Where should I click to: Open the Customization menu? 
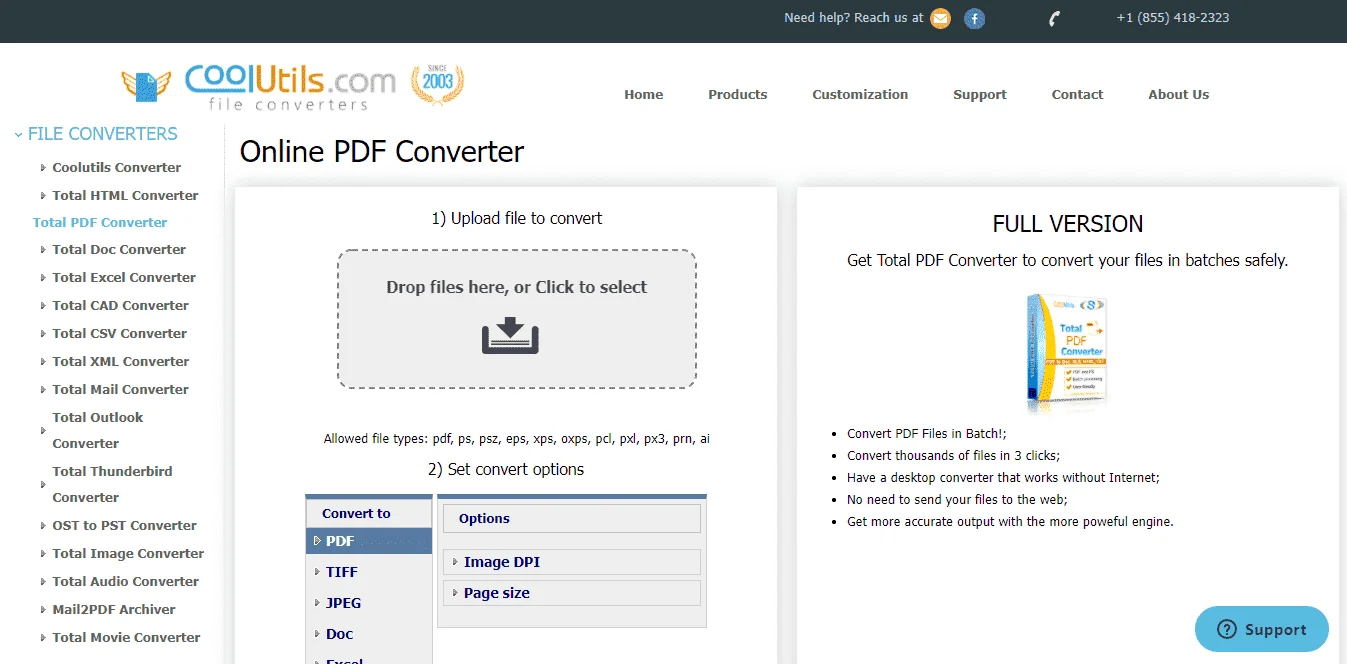[x=860, y=95]
